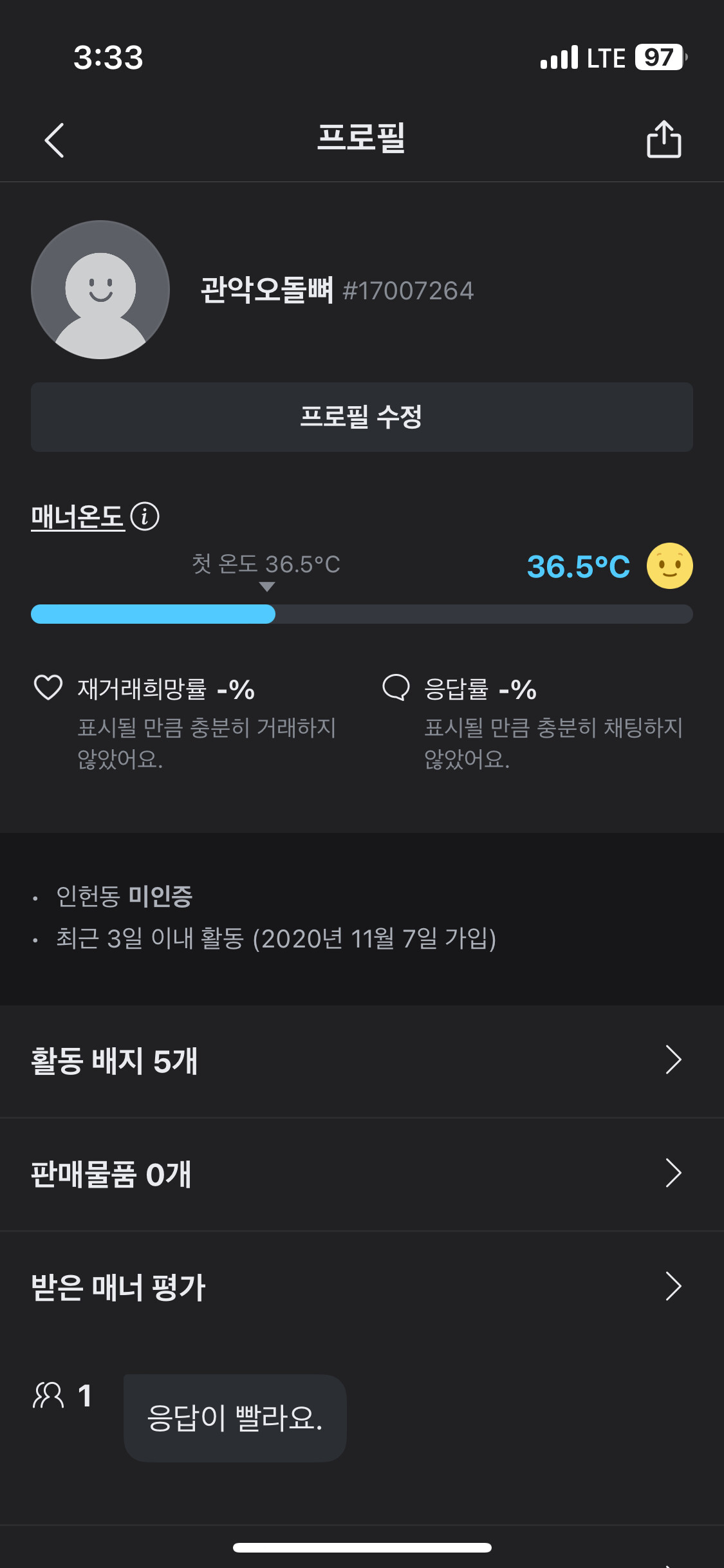The height and width of the screenshot is (1568, 724).
Task: Tap the chat bubble icon beside 응답률
Action: pos(396,687)
